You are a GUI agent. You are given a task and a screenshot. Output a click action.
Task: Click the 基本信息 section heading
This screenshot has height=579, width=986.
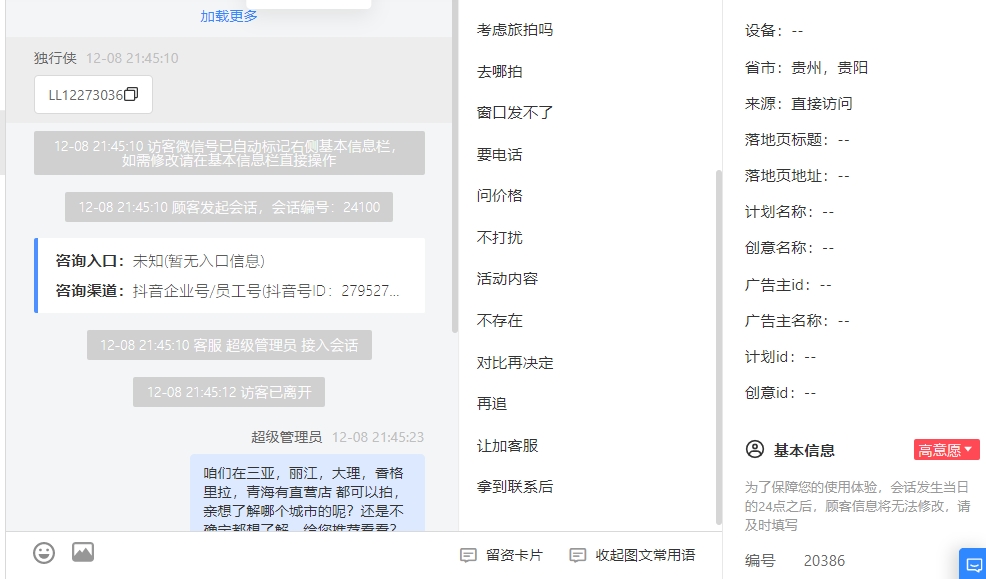(804, 450)
